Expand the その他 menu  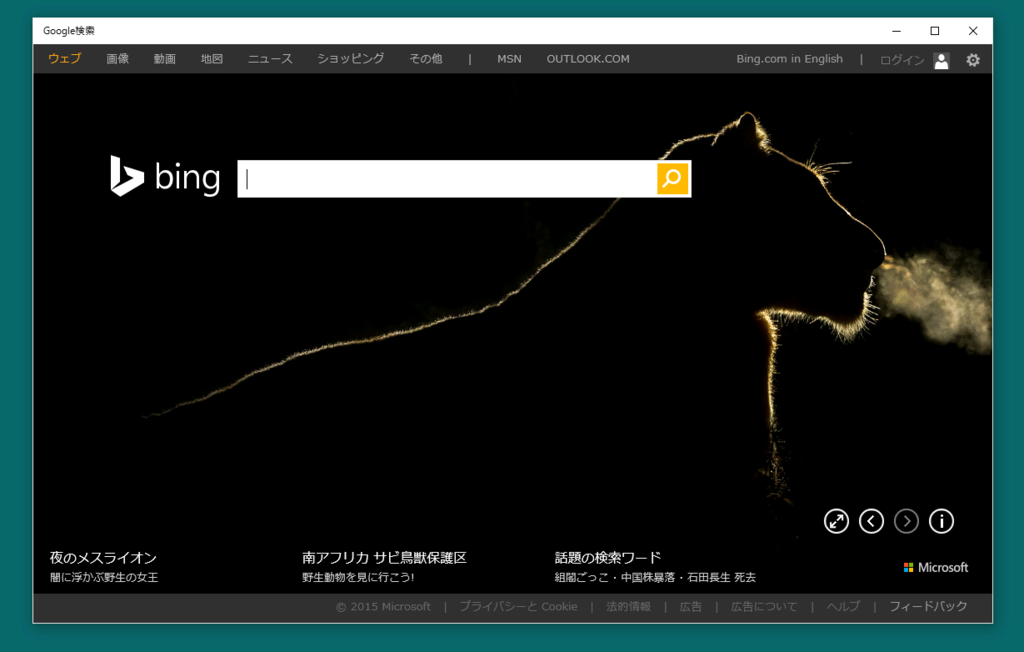click(x=426, y=59)
